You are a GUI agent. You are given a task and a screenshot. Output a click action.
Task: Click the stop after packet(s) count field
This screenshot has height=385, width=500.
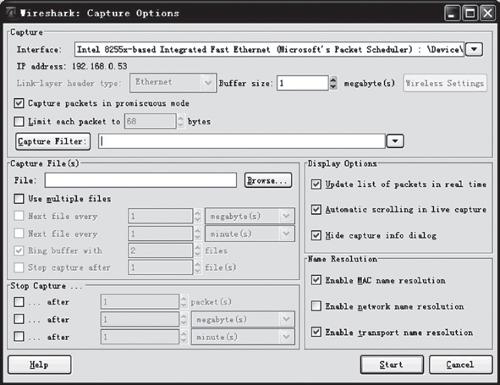click(x=140, y=302)
